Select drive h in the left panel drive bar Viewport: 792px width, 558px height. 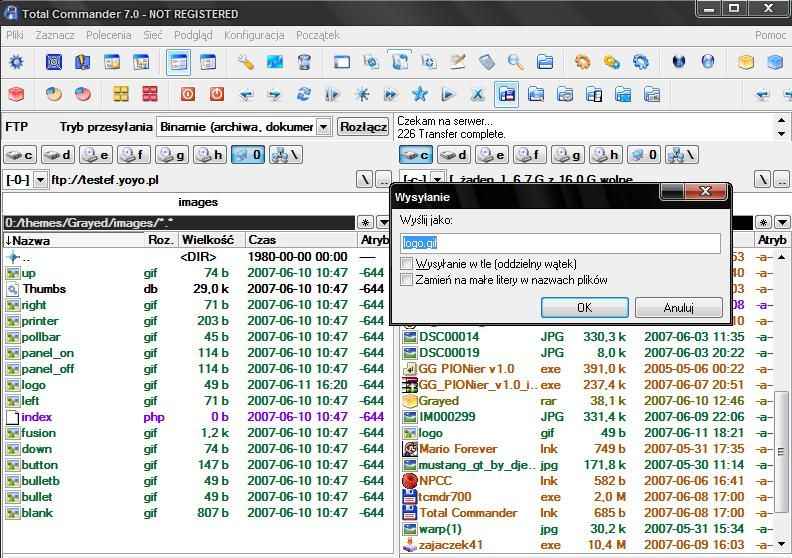(210, 155)
